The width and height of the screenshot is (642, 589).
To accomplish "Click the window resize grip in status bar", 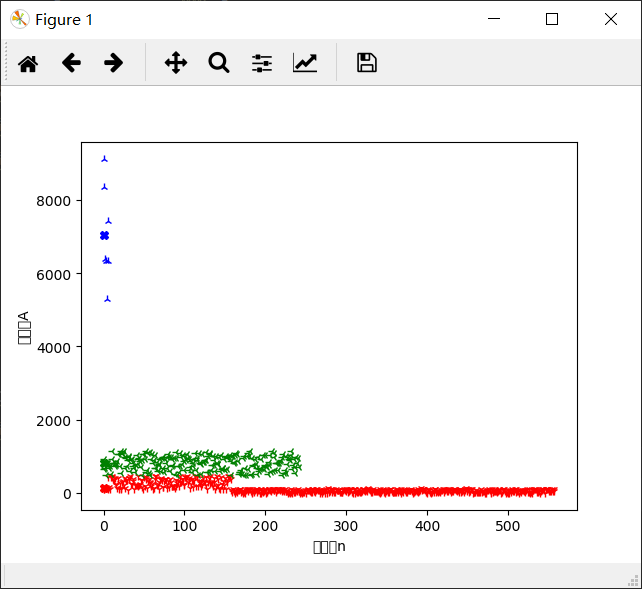I will coord(633,580).
